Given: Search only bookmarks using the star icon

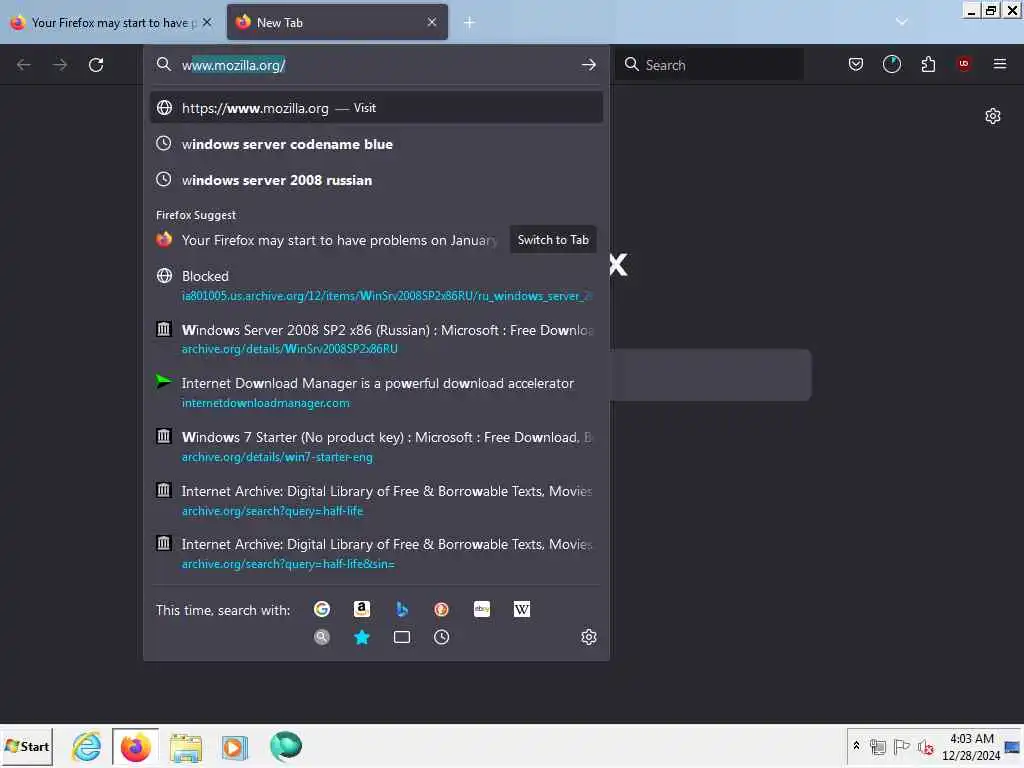Looking at the screenshot, I should coord(362,637).
